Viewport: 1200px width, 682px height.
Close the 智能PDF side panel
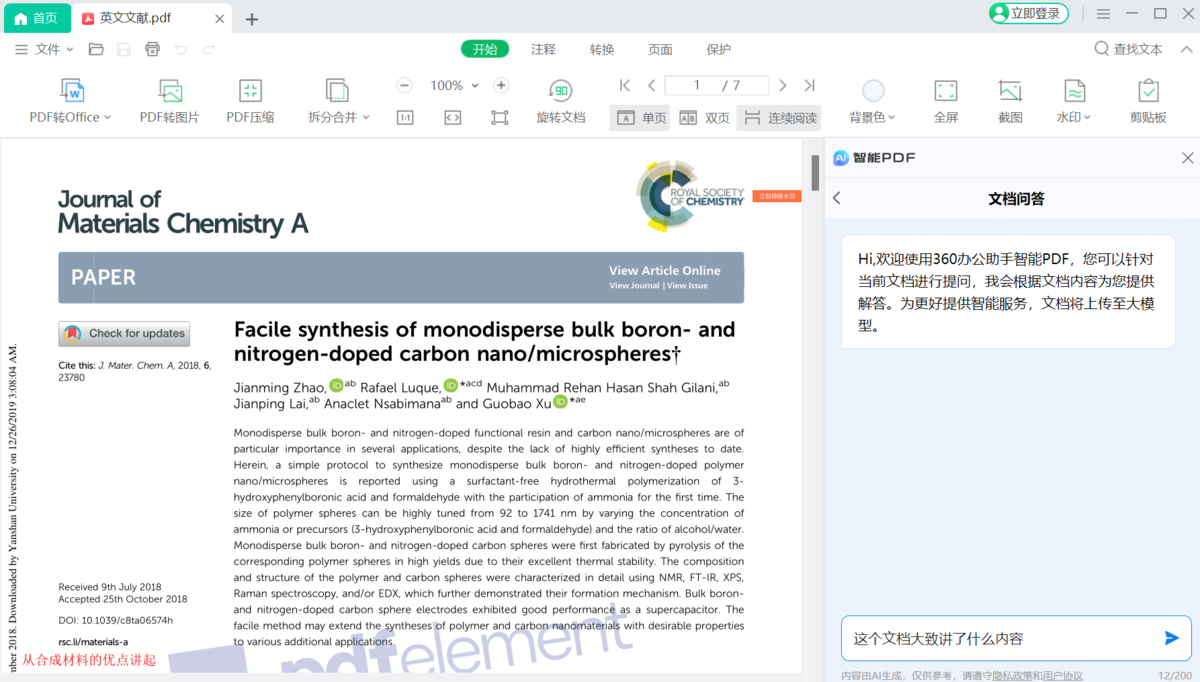(1187, 158)
